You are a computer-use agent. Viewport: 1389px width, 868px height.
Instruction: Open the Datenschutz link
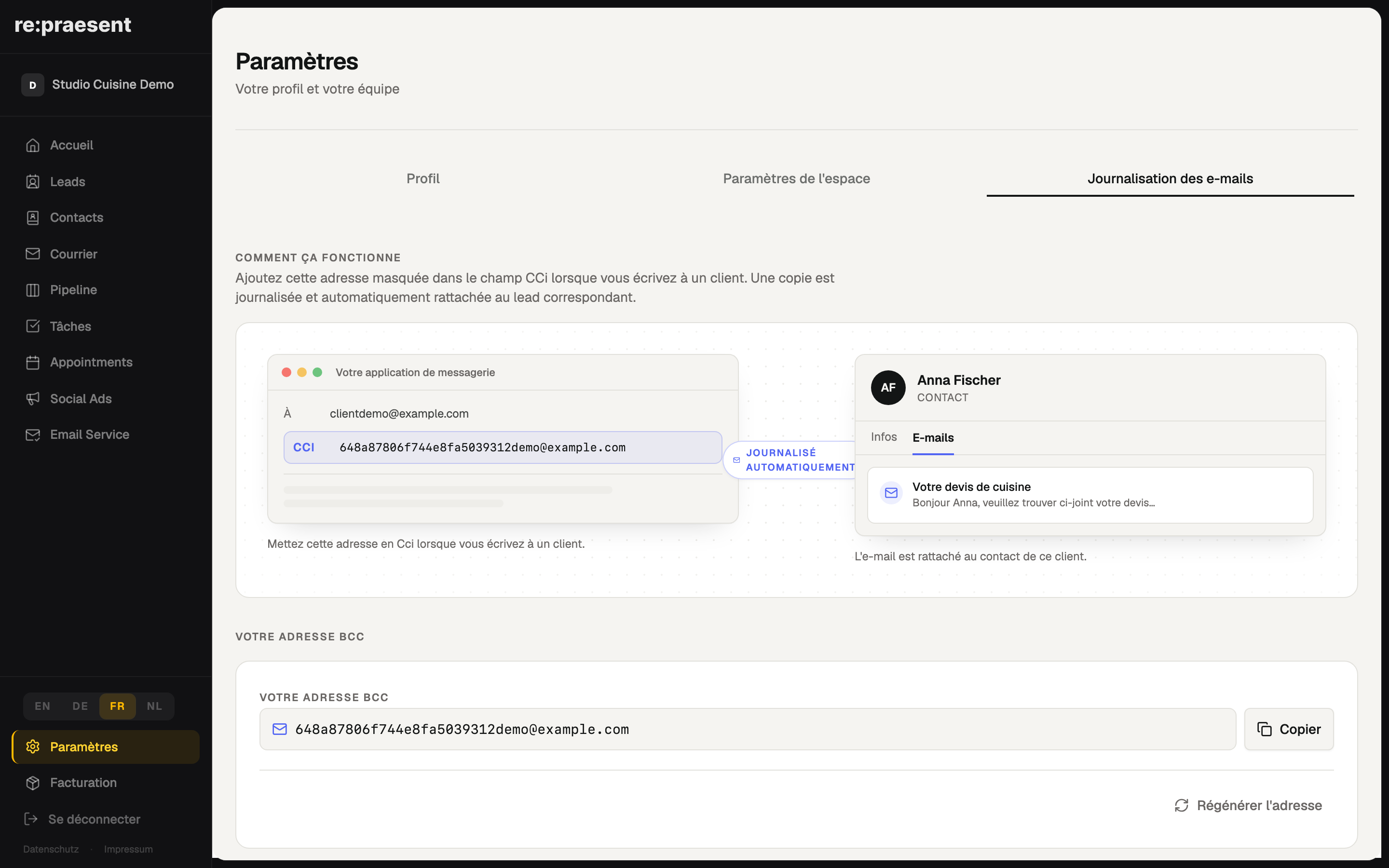pos(51,849)
